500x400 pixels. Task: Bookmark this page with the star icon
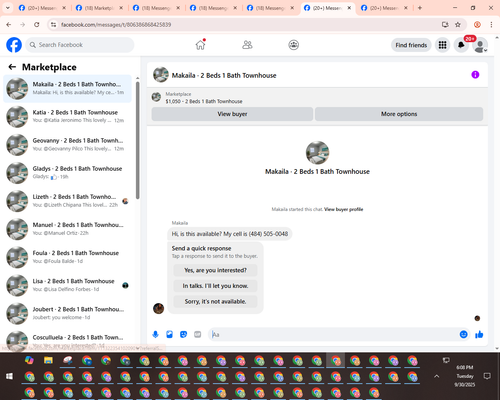tap(458, 25)
